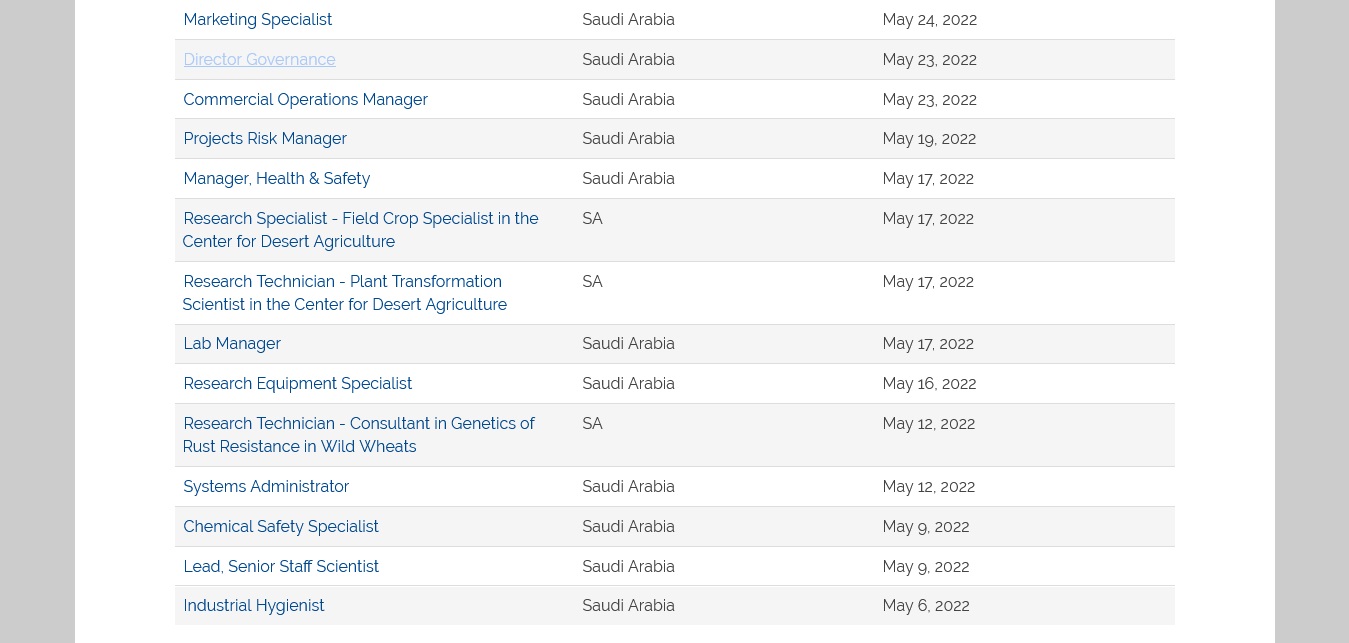The width and height of the screenshot is (1349, 643).
Task: Open Chemical Safety Specialist posting
Action: click(x=281, y=527)
